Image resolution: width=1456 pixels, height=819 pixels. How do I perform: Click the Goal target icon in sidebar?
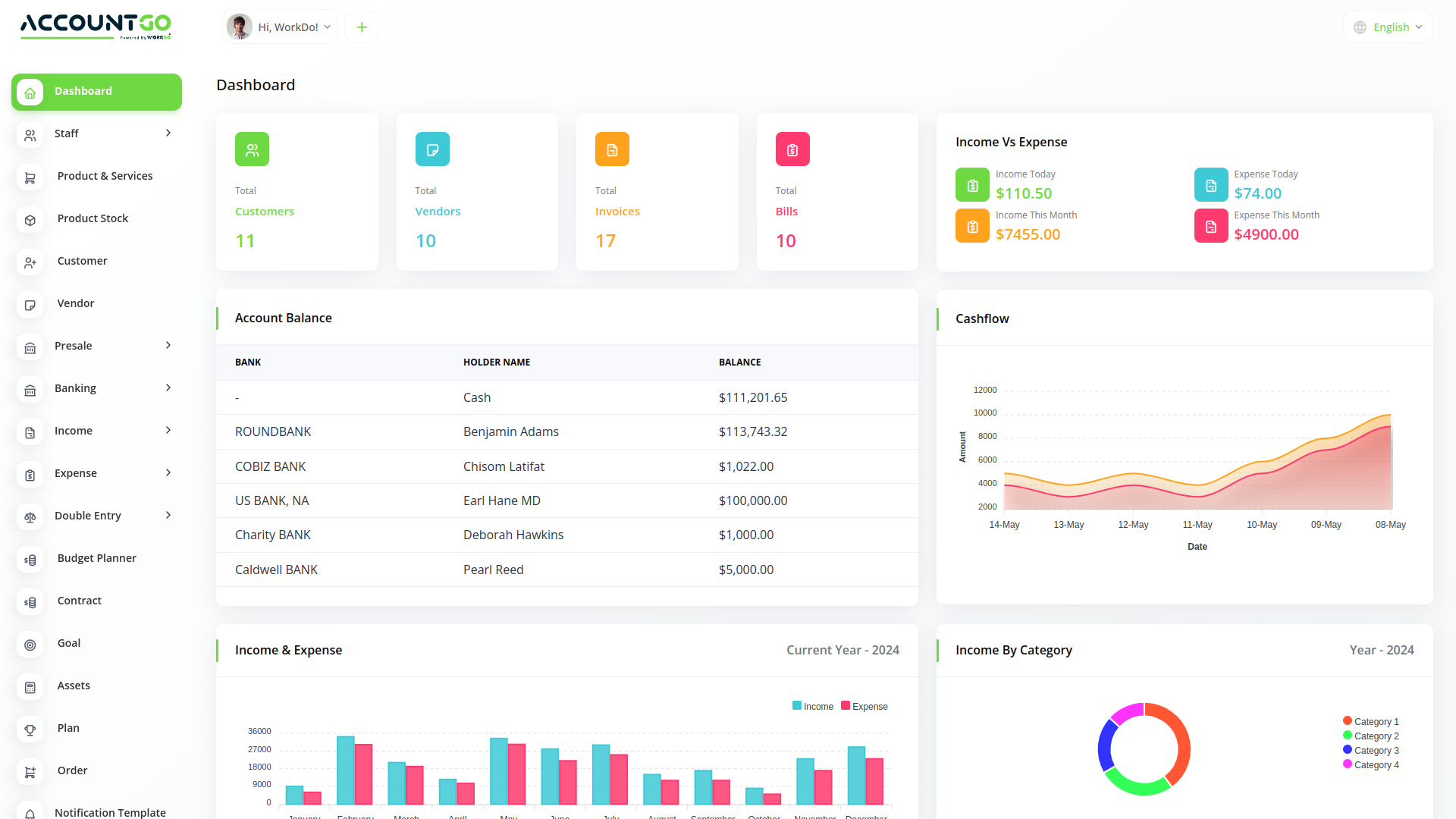(x=30, y=645)
